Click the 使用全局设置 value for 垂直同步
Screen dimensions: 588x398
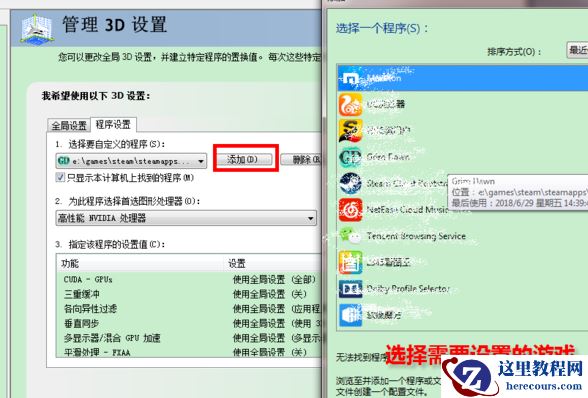pyautogui.click(x=277, y=323)
